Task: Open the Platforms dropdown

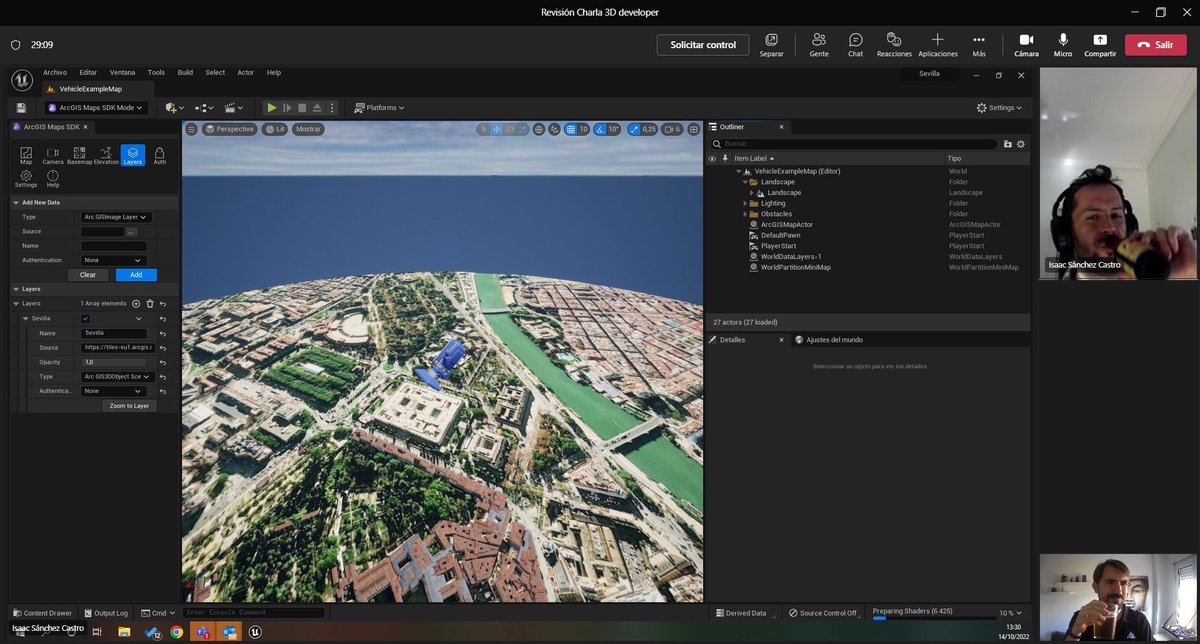Action: click(381, 107)
